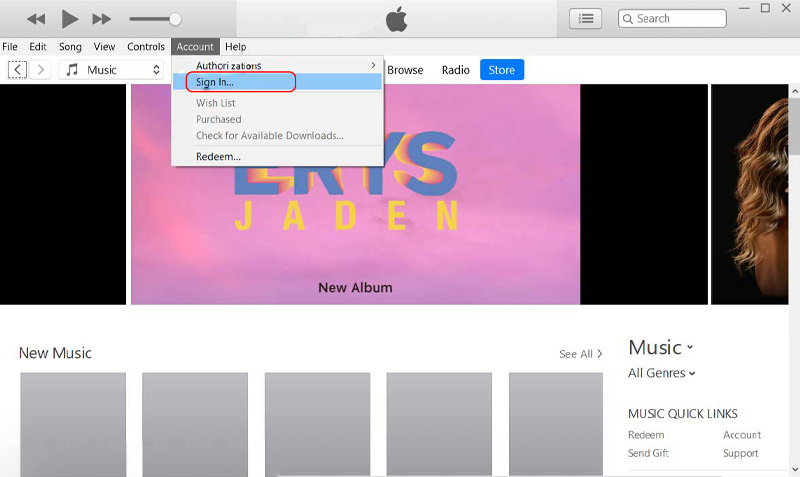Open the All Genres dropdown
This screenshot has height=477, width=800.
[662, 373]
